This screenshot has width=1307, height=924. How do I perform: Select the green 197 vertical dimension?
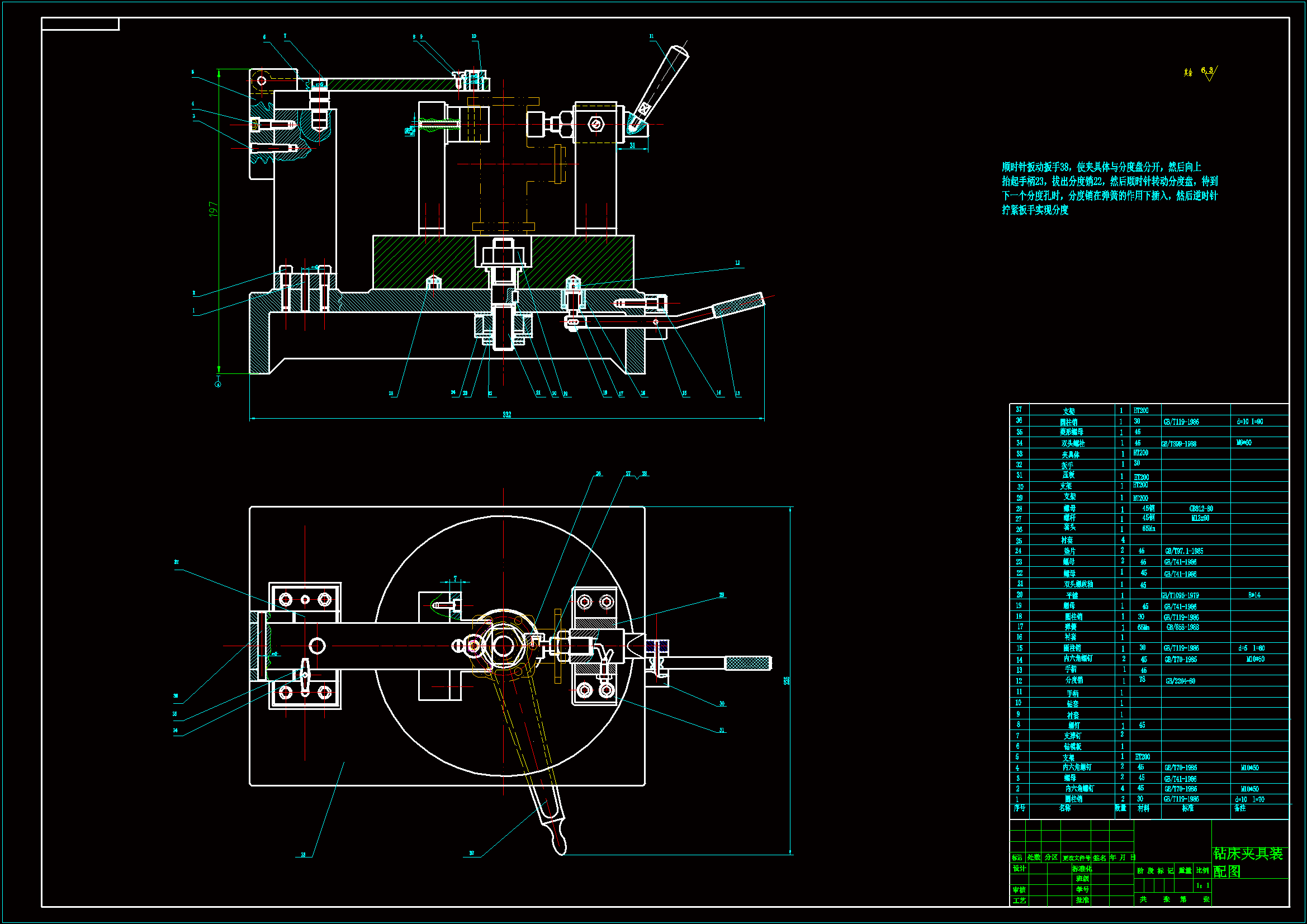[x=214, y=209]
